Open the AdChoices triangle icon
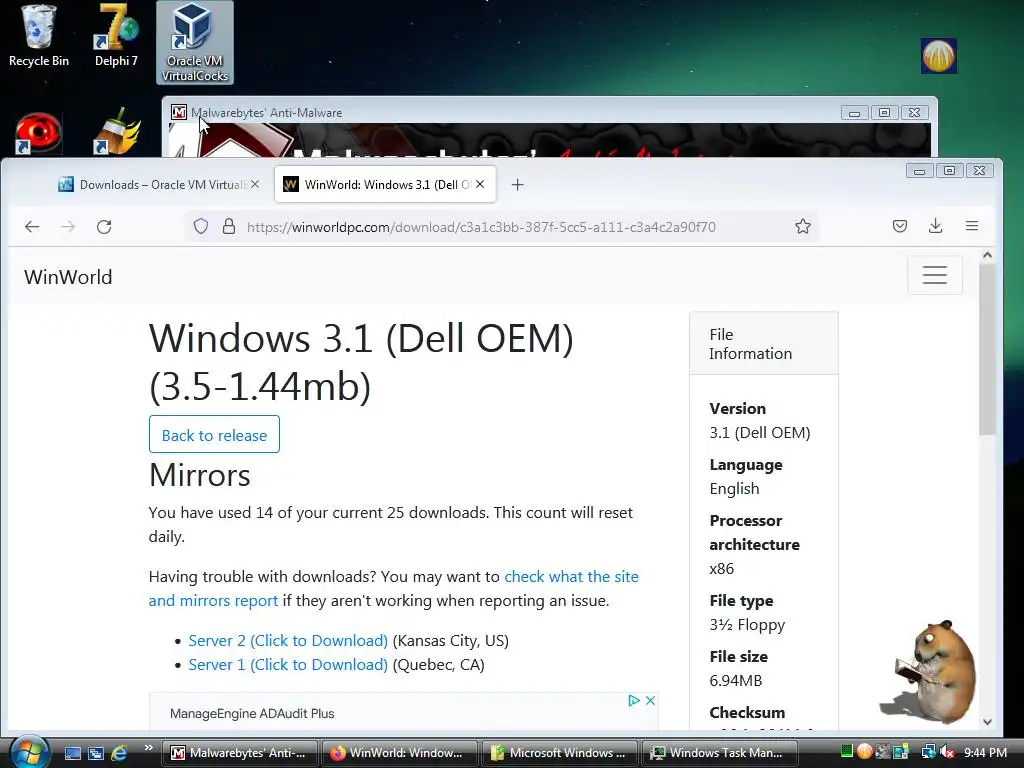This screenshot has height=768, width=1024. (633, 700)
